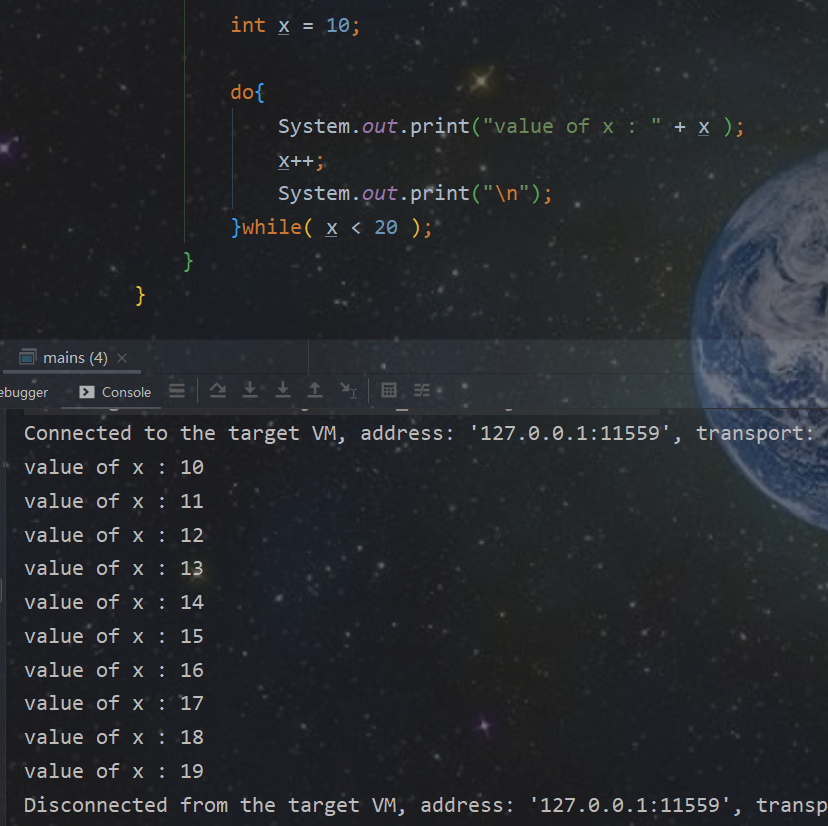
Task: Click 'out' in the first System.out.print call
Action: tap(379, 126)
